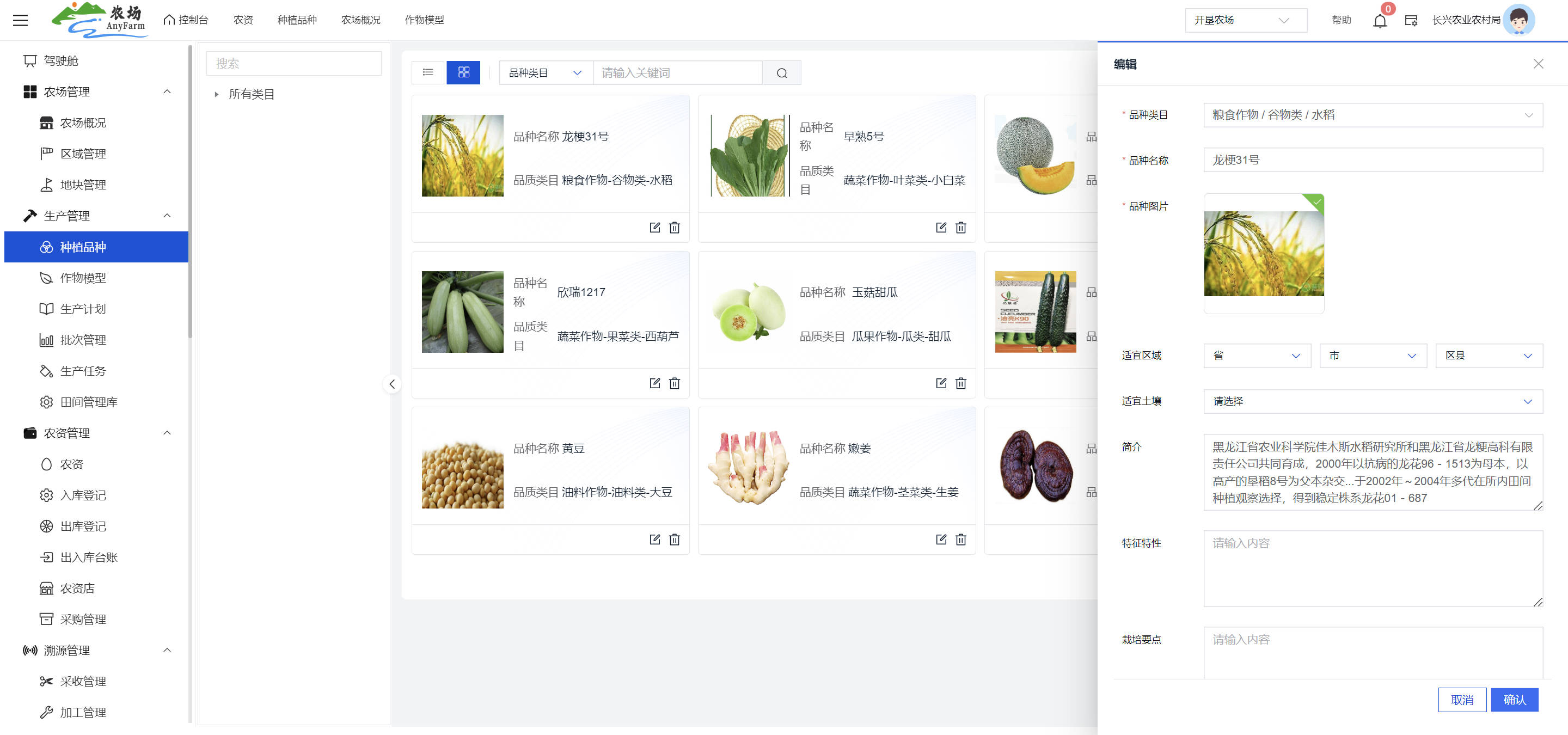Click the 特征特性 text area

[1372, 568]
